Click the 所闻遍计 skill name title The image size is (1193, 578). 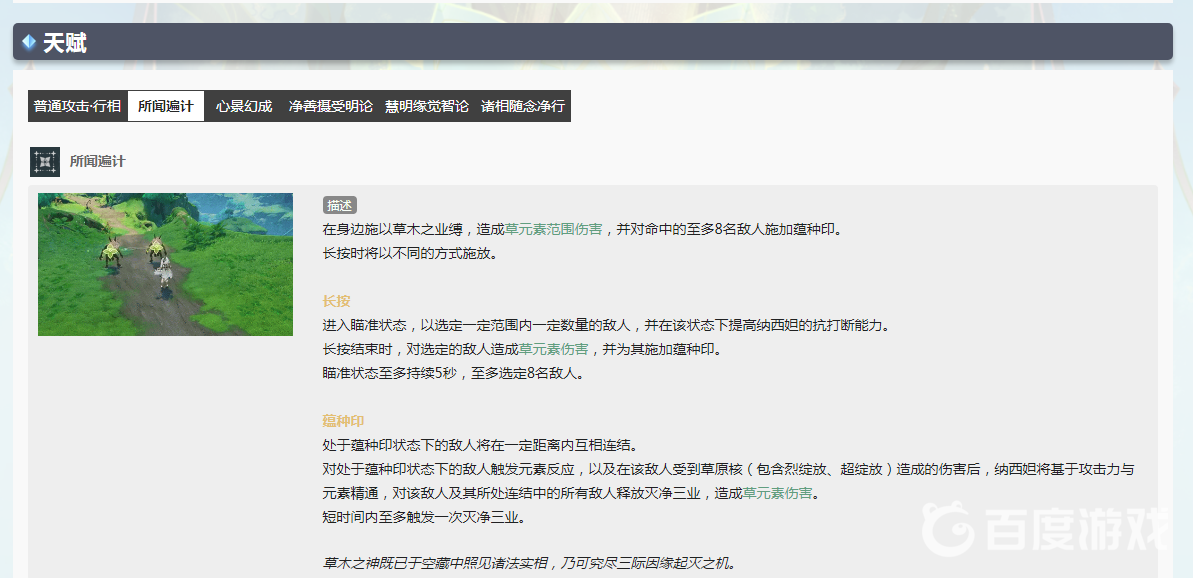pos(97,161)
